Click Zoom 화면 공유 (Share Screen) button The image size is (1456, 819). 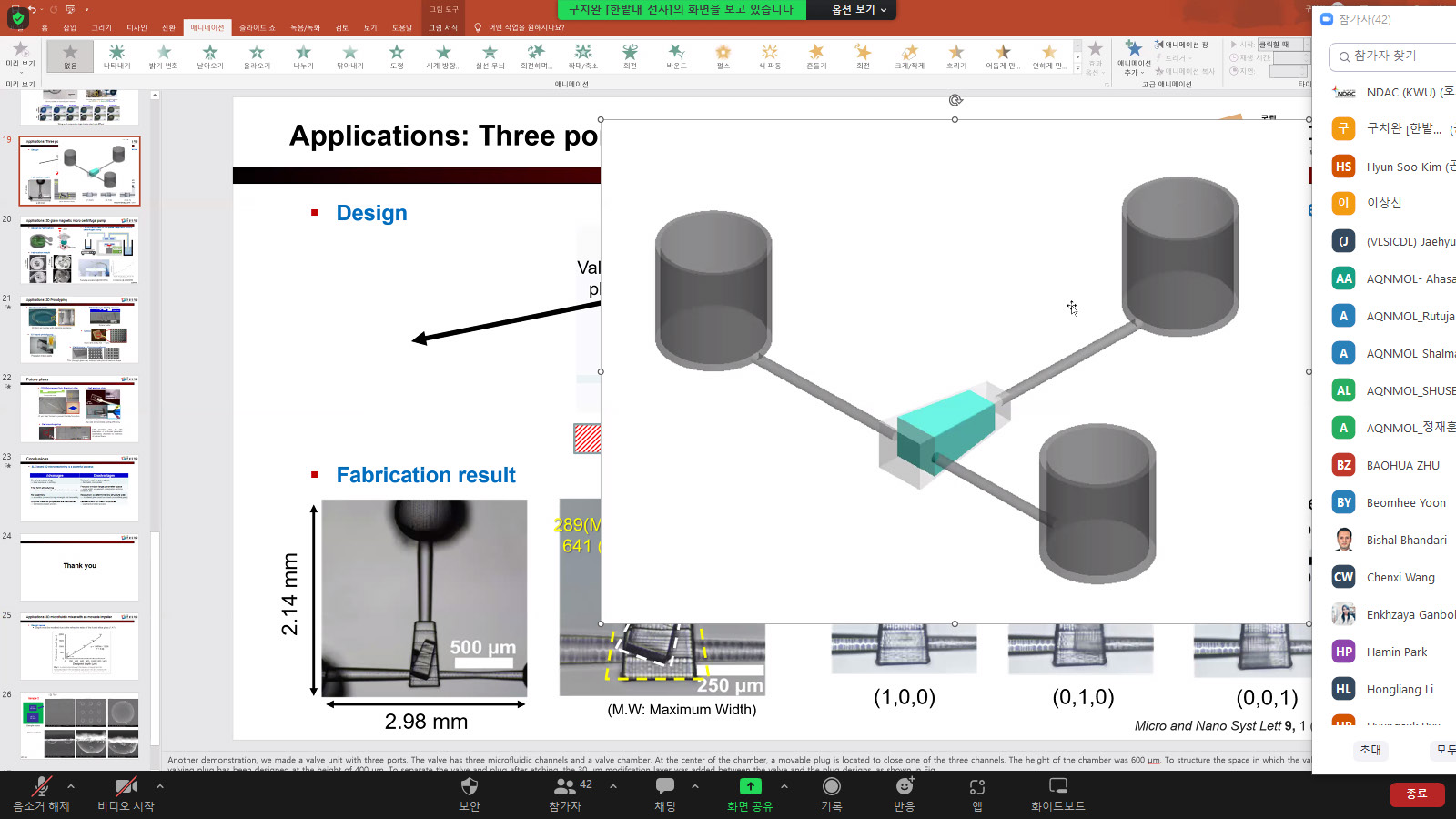[750, 794]
